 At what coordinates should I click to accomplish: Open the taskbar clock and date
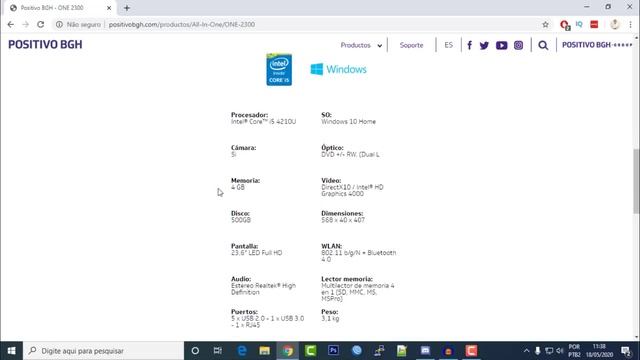point(599,351)
